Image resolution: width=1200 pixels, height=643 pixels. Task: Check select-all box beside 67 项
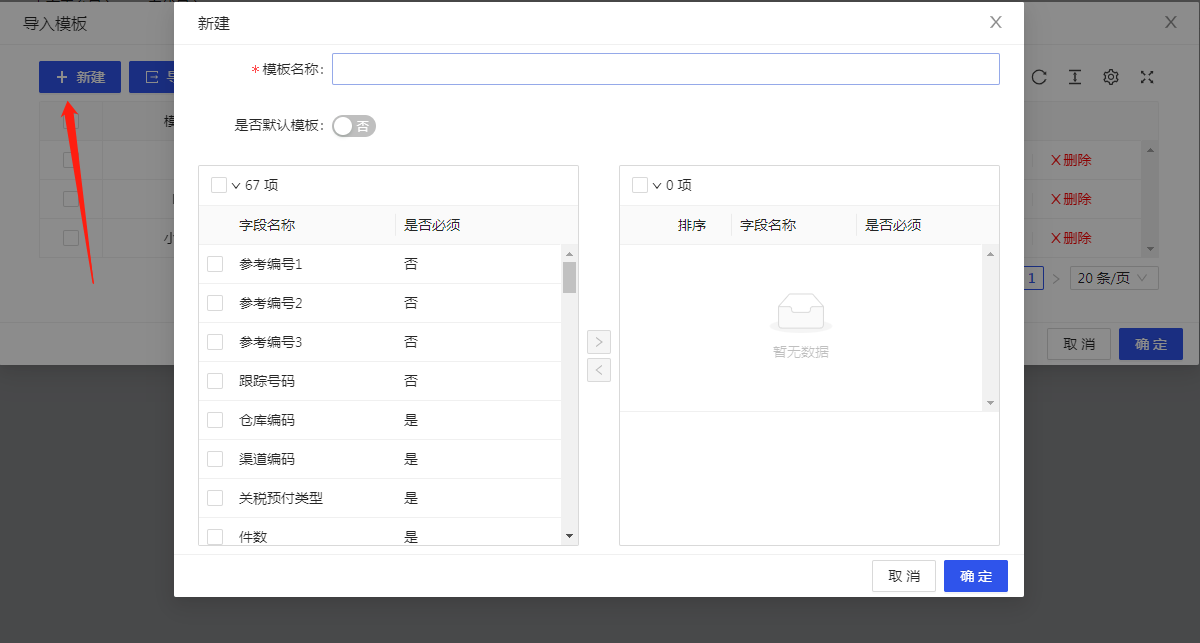(219, 185)
